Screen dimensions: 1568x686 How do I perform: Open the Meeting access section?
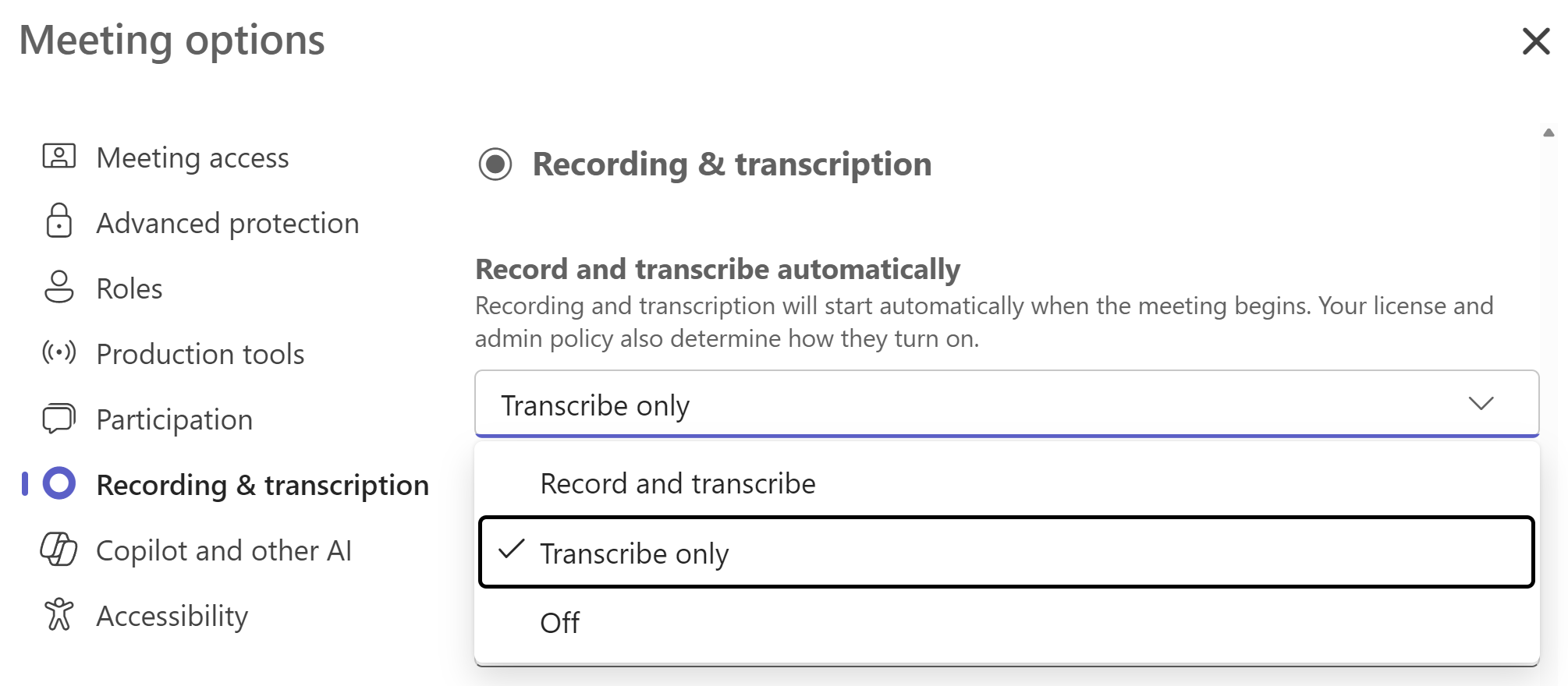tap(192, 158)
